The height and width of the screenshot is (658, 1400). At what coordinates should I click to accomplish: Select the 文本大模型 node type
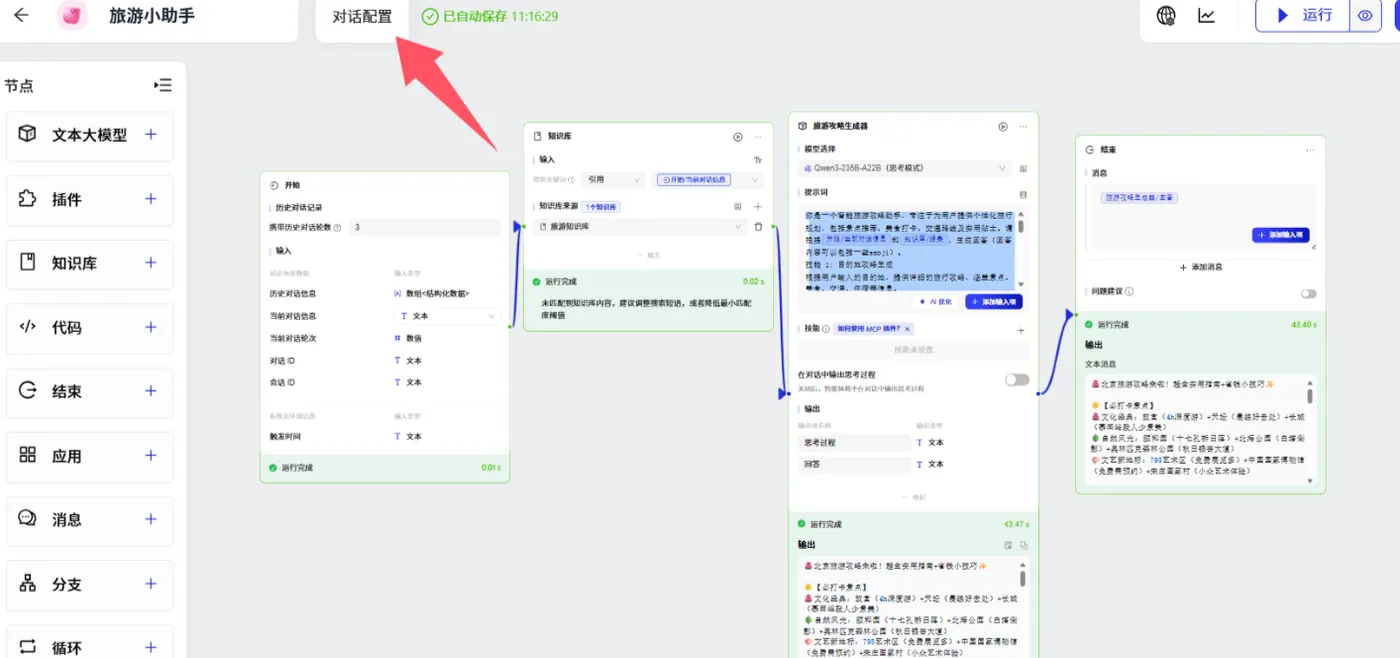pyautogui.click(x=90, y=135)
